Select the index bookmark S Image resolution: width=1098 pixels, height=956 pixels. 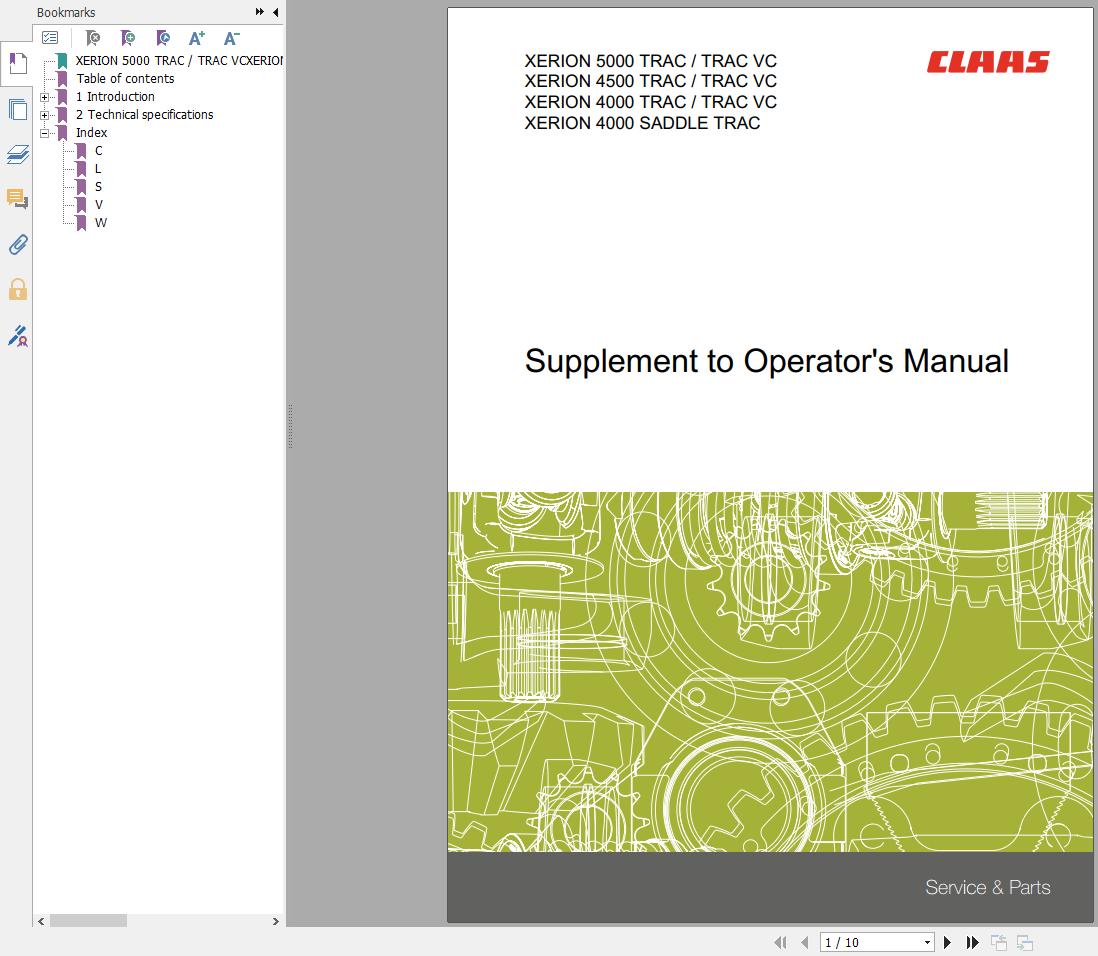tap(98, 187)
